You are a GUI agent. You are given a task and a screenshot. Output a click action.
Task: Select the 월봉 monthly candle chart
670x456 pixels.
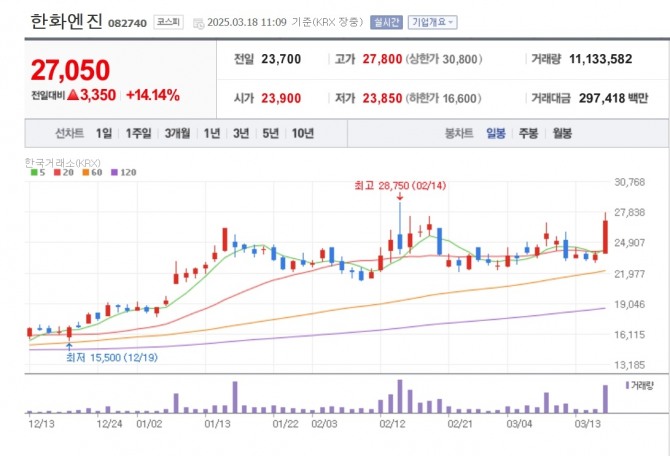pos(562,133)
